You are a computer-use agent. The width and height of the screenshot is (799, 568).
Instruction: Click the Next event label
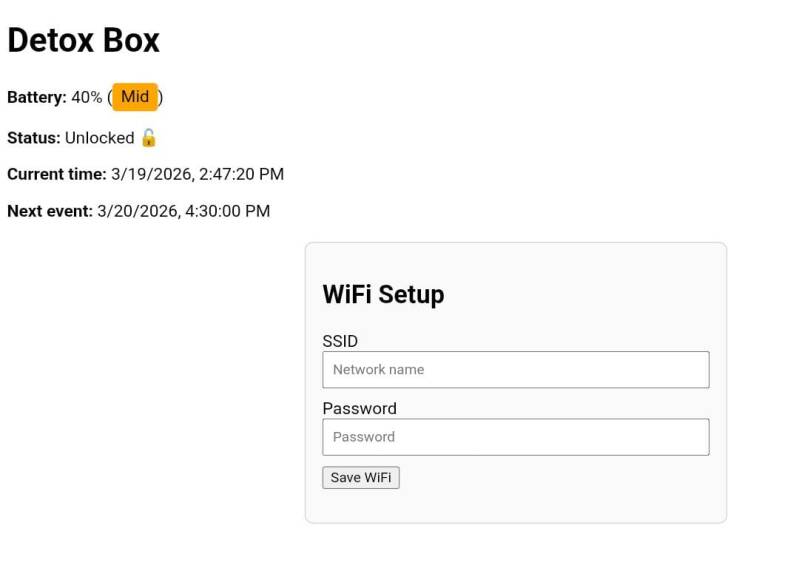coord(50,211)
